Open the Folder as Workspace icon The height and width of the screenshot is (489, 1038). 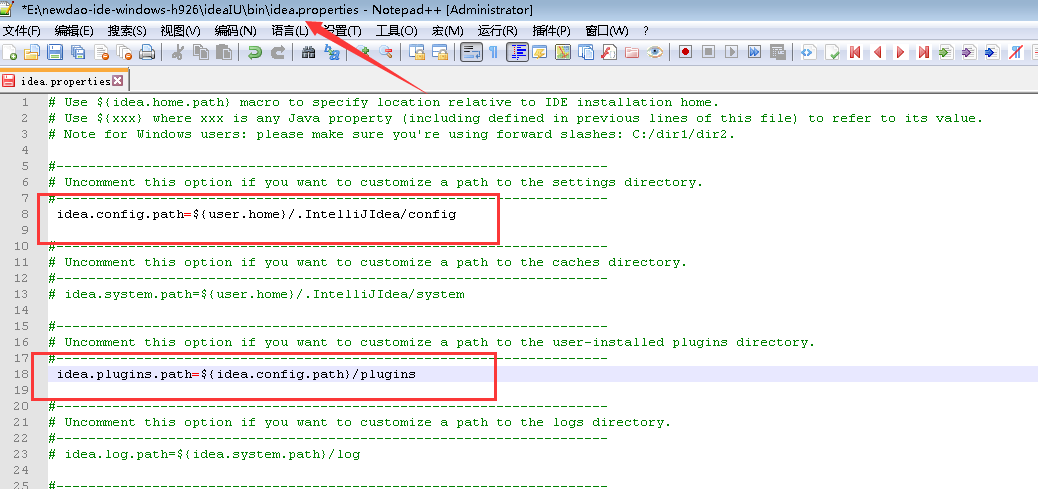coord(632,52)
